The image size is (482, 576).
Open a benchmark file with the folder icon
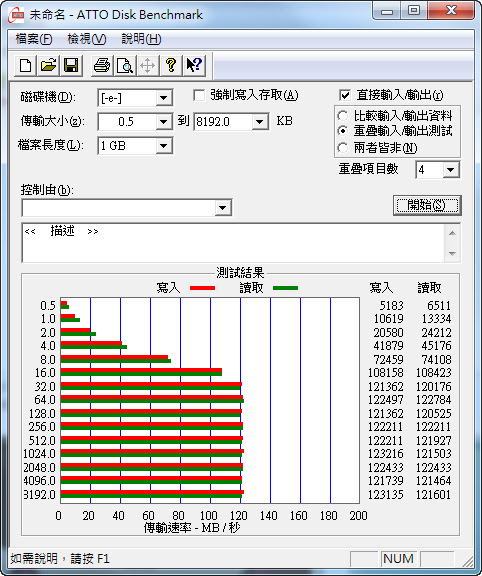pos(48,66)
